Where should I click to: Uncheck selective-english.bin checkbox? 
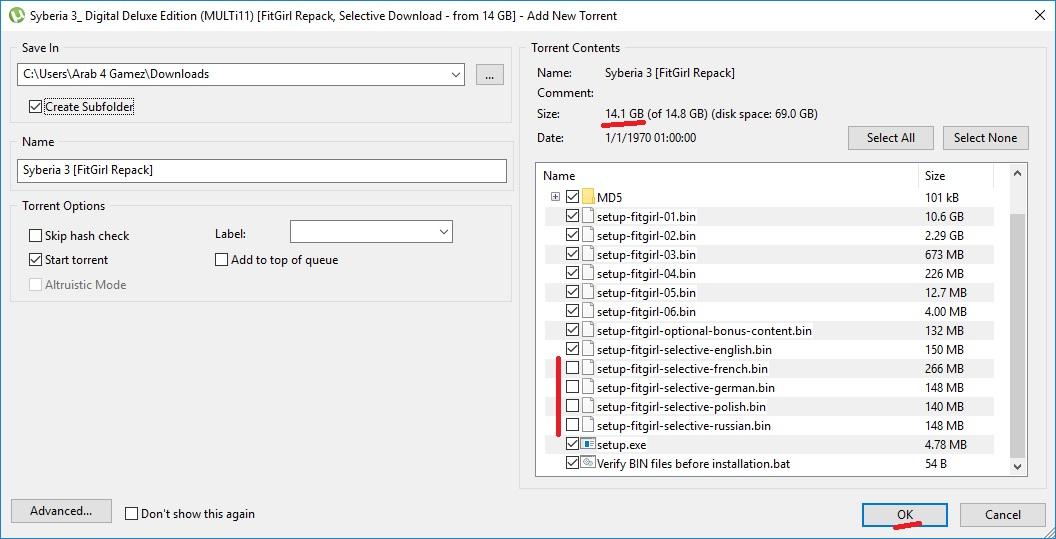(572, 349)
